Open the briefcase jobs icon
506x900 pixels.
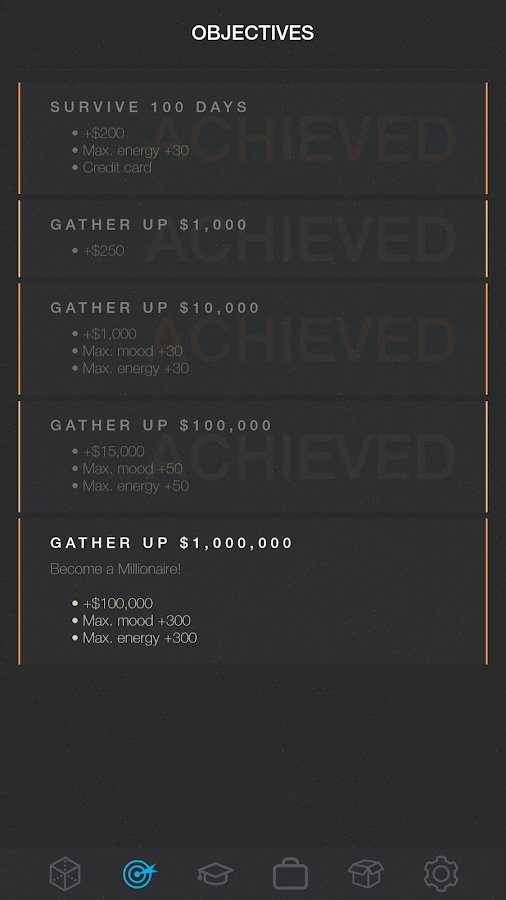tap(290, 874)
